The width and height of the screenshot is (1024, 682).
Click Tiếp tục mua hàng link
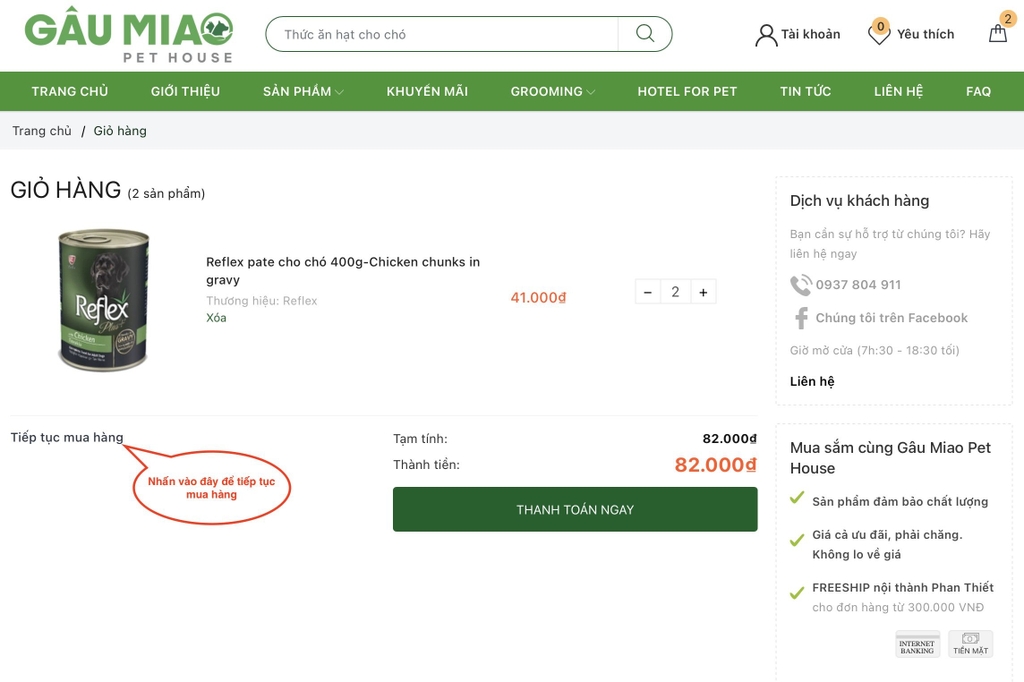[67, 437]
